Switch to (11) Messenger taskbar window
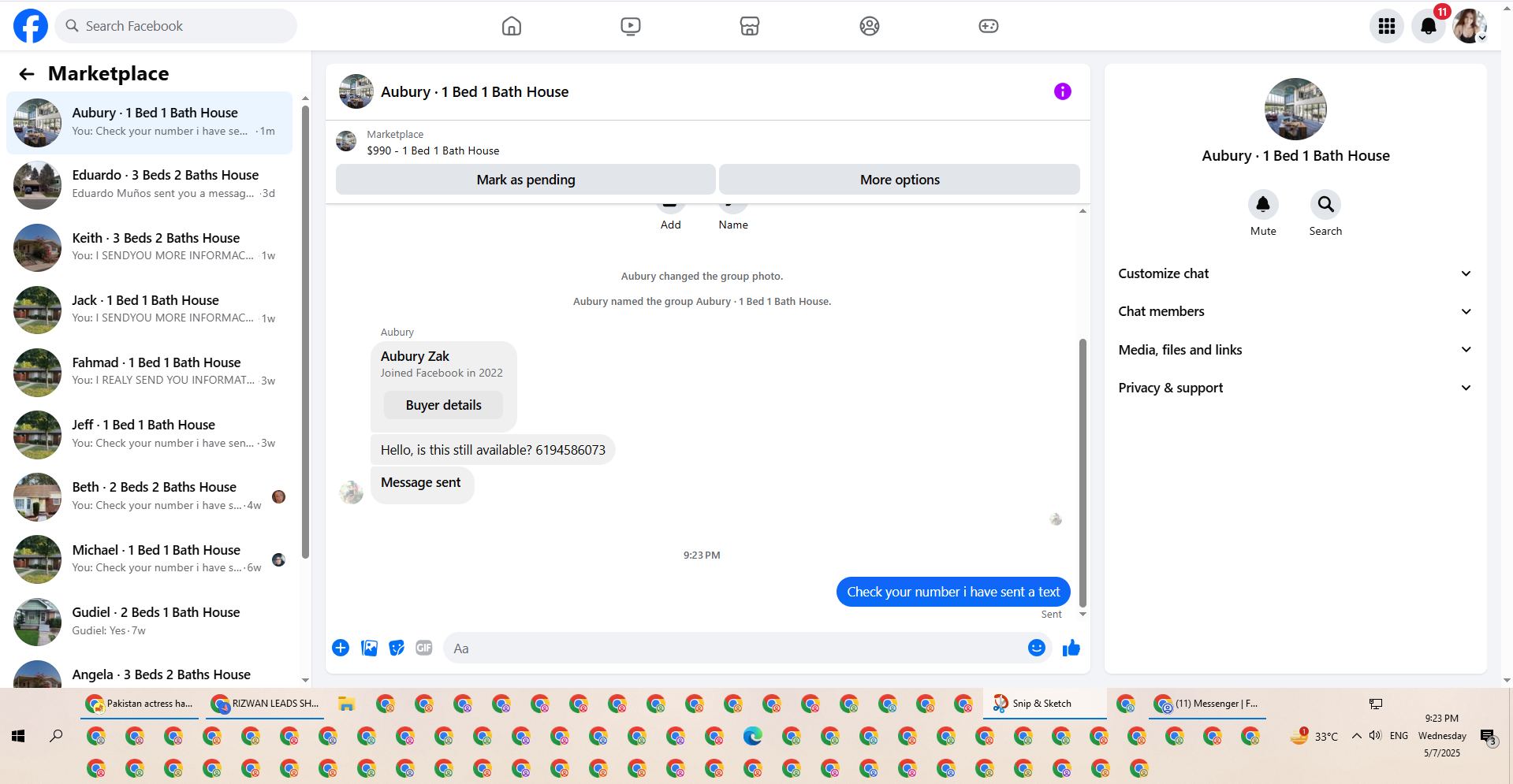The width and height of the screenshot is (1513, 784). coord(1207,704)
